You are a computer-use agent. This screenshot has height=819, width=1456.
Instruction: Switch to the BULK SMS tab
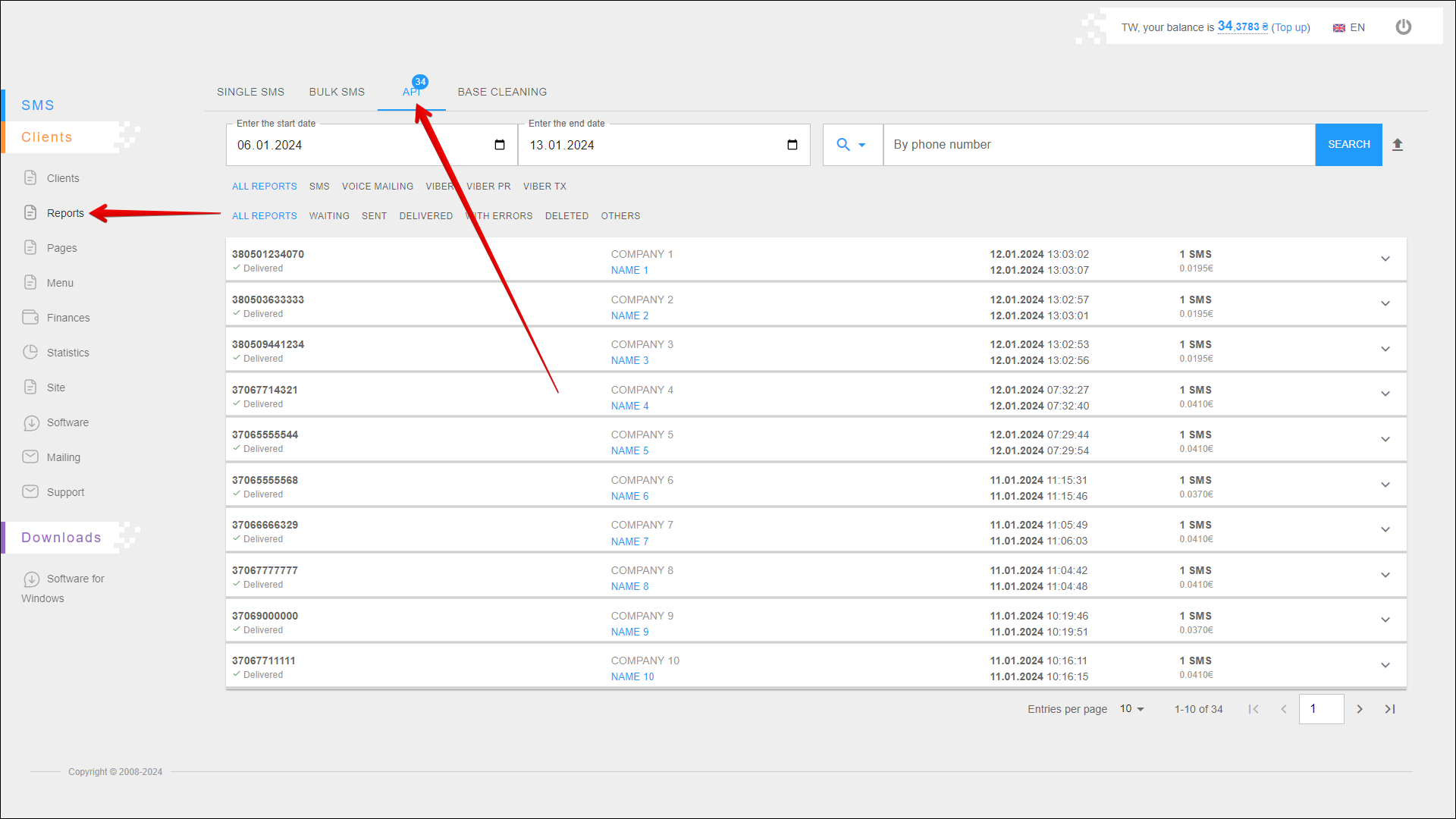point(337,92)
